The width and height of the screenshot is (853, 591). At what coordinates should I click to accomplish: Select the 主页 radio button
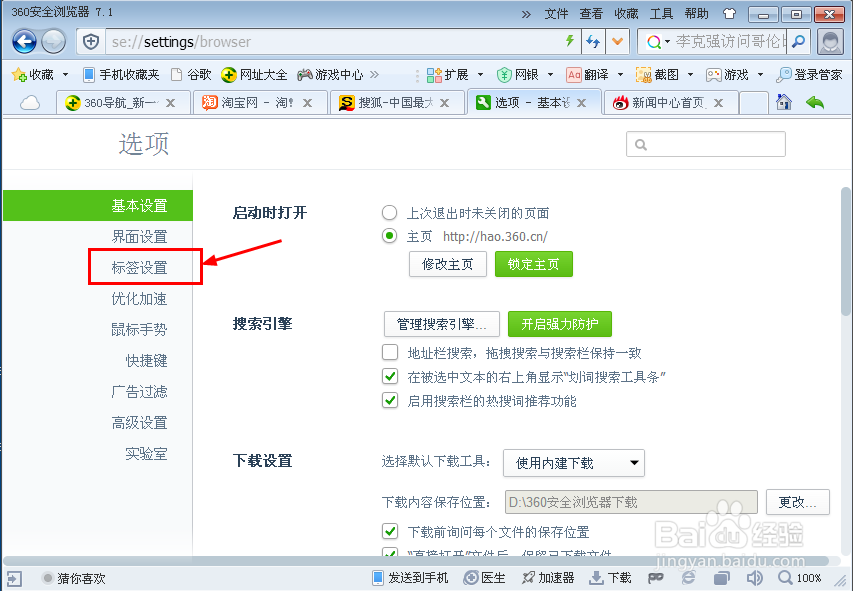(x=389, y=236)
